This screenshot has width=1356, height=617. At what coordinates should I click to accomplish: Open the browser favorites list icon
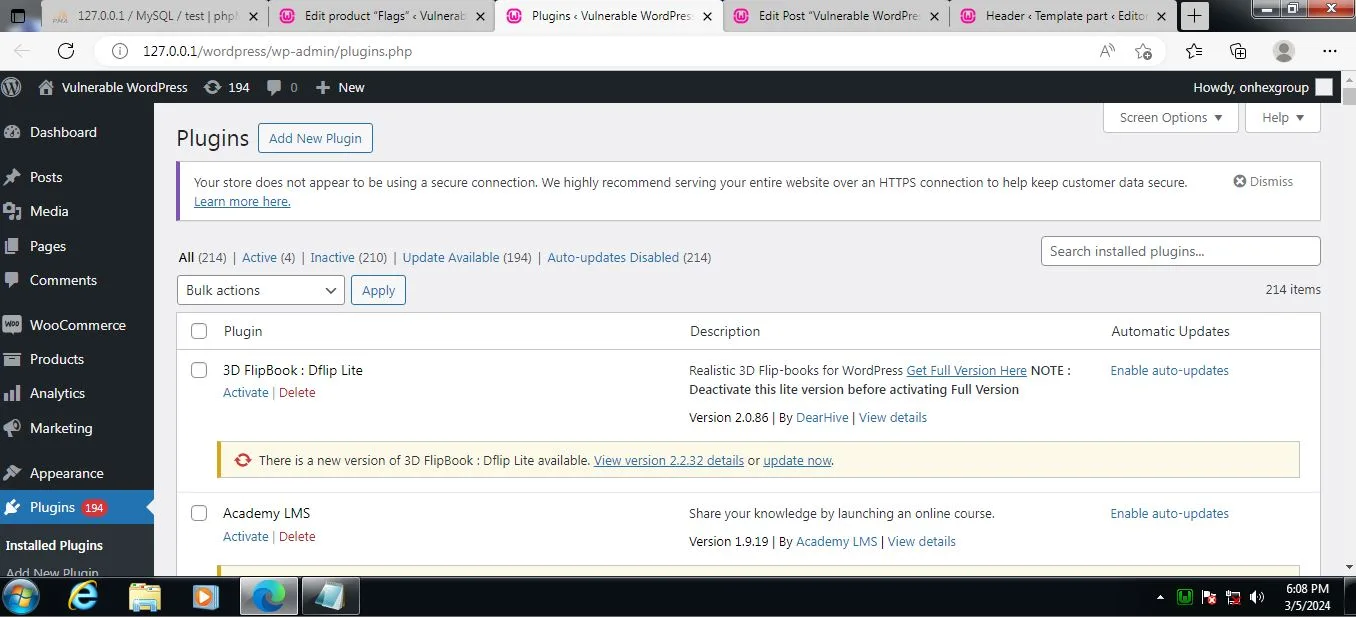point(1194,51)
